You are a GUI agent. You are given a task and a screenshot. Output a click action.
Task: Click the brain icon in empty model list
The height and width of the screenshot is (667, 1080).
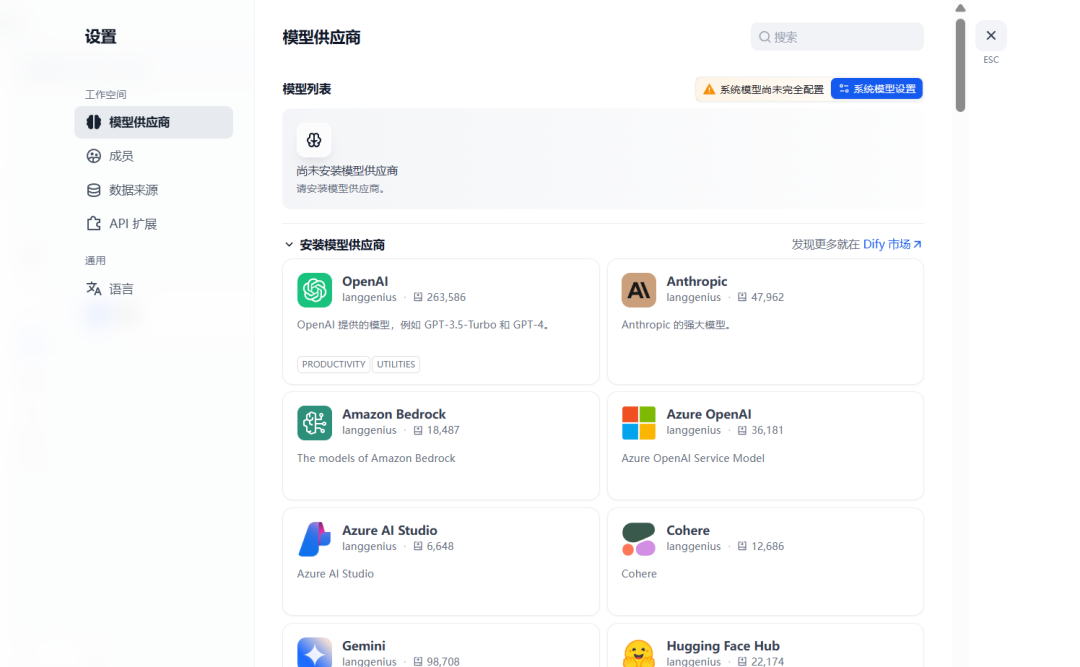tap(314, 140)
